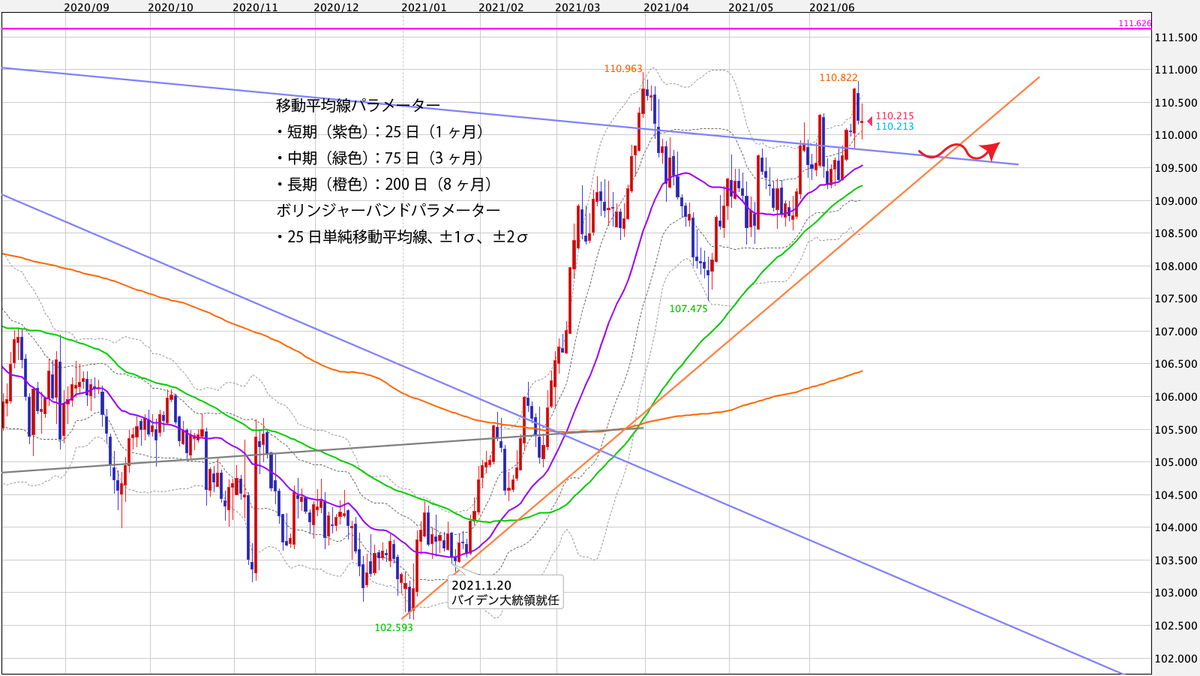Click the 105.500 price axis label
The height and width of the screenshot is (676, 1200).
[1176, 430]
